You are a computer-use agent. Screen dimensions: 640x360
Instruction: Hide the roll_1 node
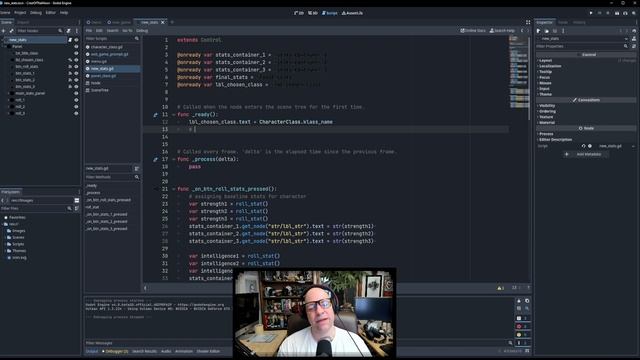click(x=76, y=100)
